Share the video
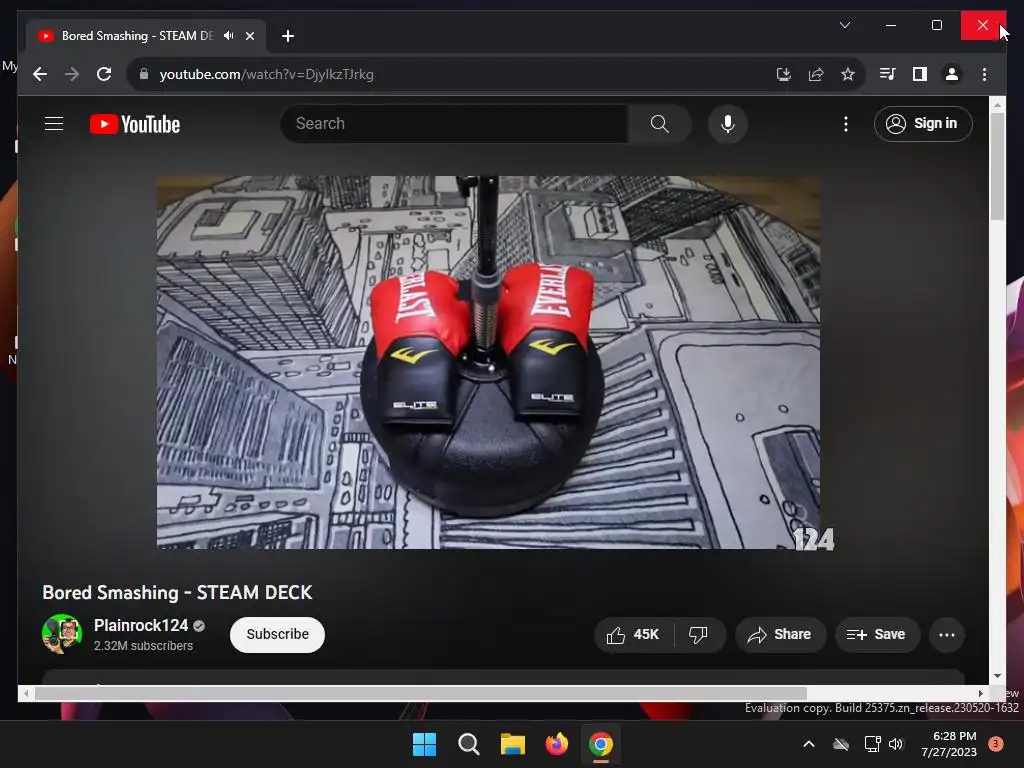 [780, 635]
